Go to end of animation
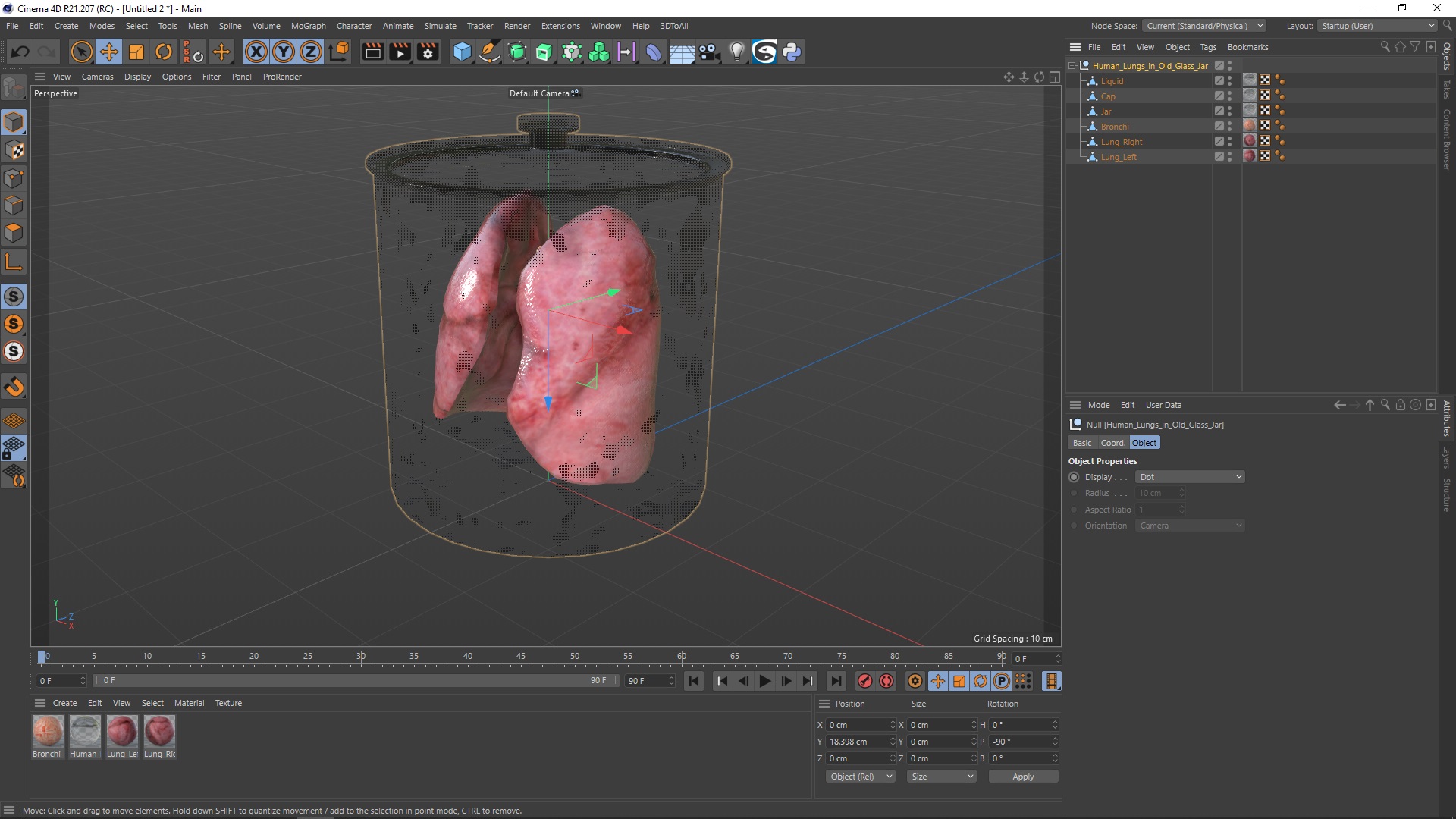1456x819 pixels. 836,681
